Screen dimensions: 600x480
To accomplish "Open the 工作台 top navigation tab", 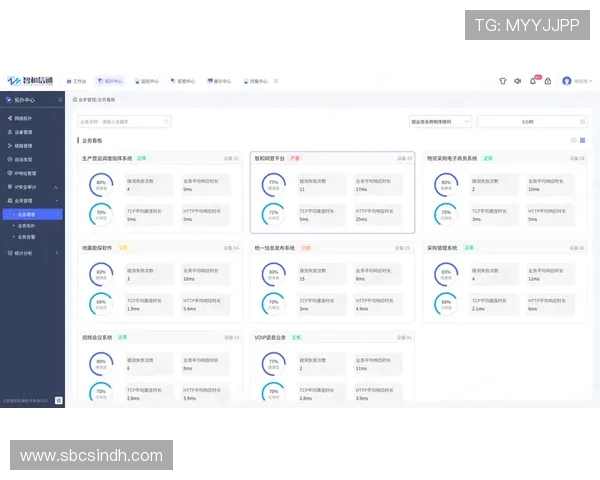I will pyautogui.click(x=77, y=81).
